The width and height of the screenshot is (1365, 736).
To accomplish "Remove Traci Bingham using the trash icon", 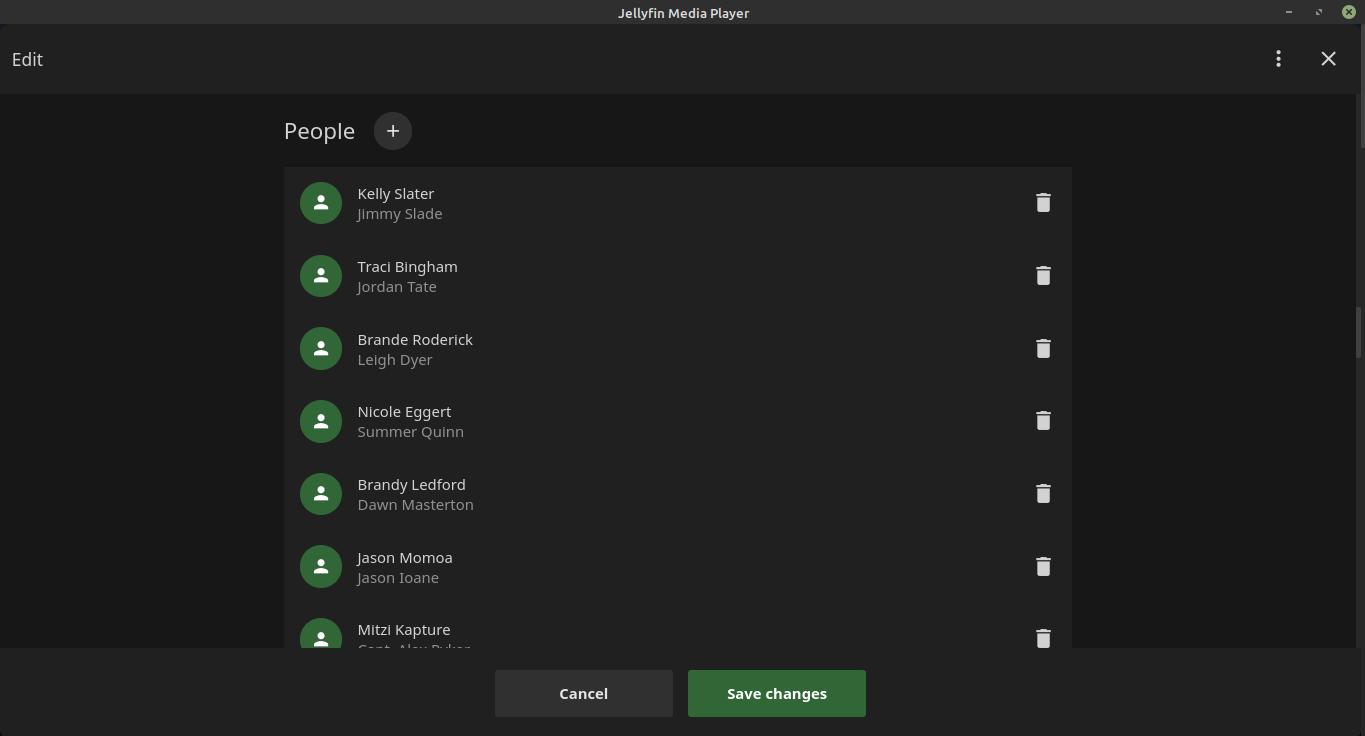I will 1043,276.
